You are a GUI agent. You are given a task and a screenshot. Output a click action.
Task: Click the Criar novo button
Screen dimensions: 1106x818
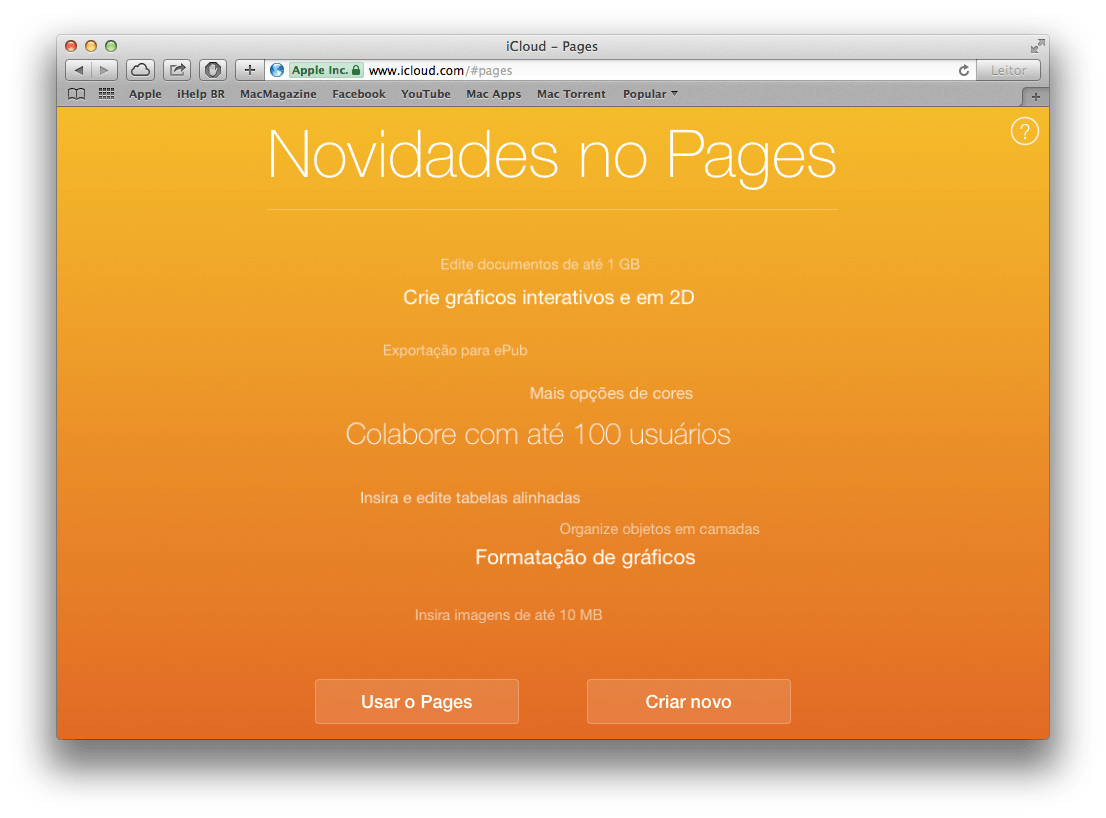tap(688, 702)
